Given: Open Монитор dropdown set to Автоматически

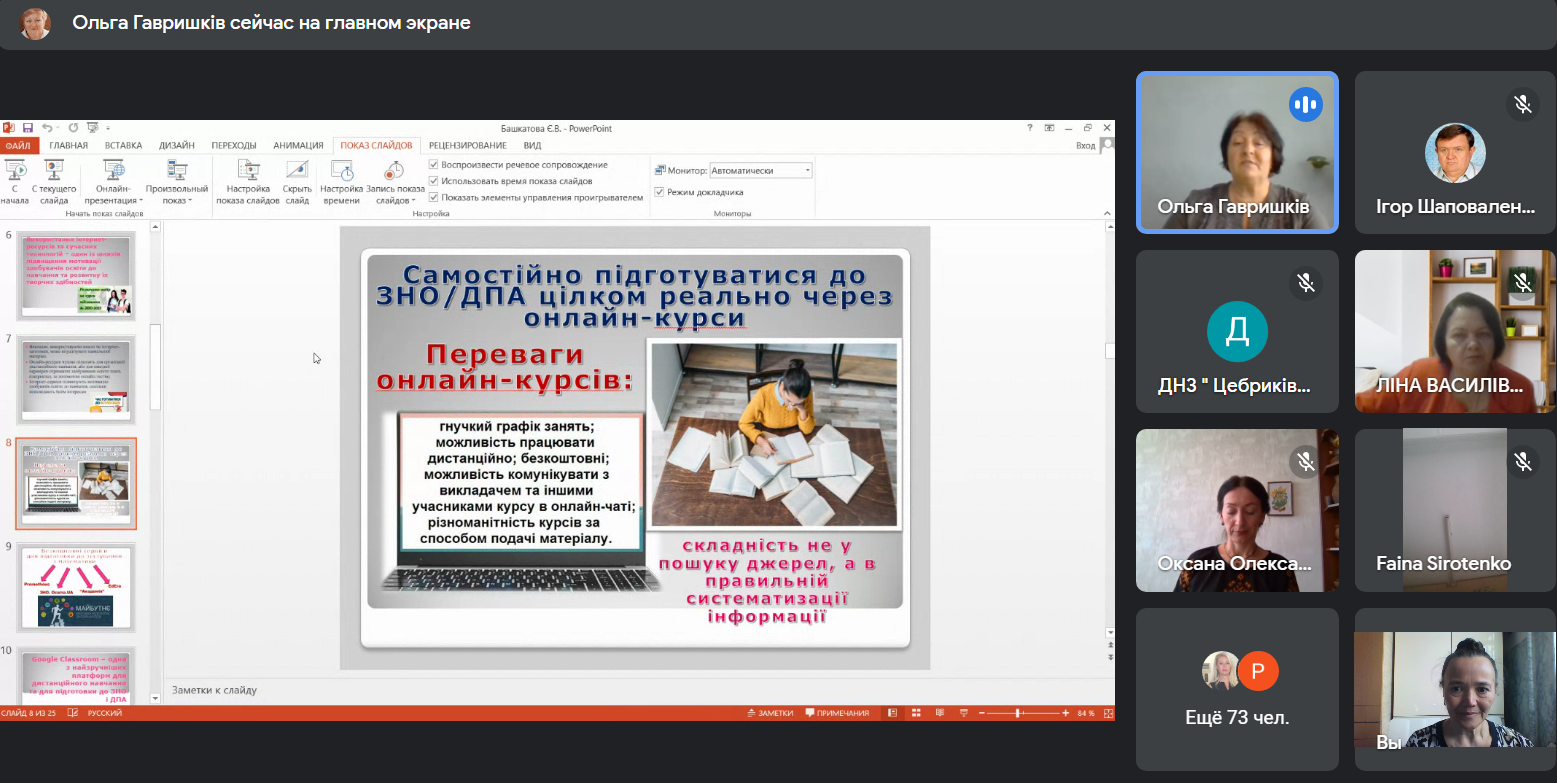Looking at the screenshot, I should (760, 171).
